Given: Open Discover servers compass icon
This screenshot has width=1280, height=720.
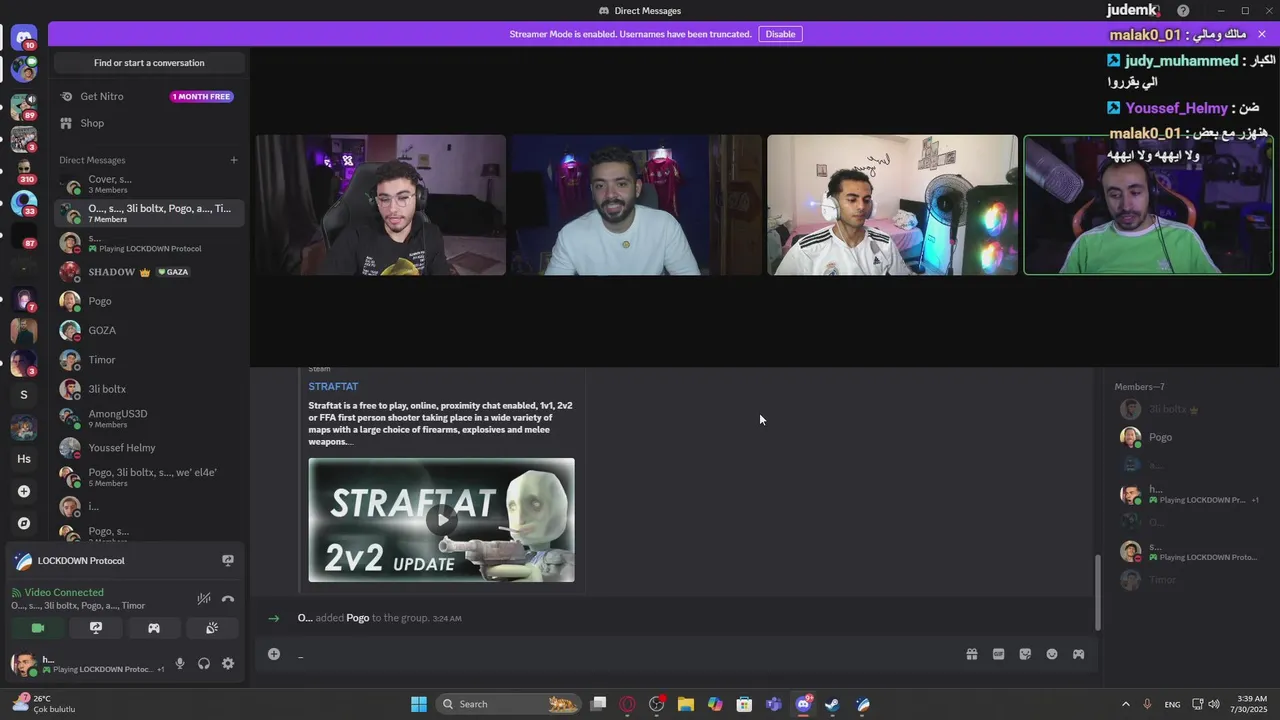Looking at the screenshot, I should tap(24, 523).
